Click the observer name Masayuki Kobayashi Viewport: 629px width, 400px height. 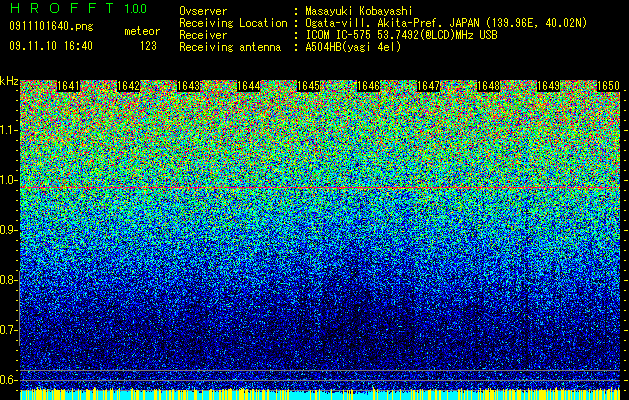[359, 11]
